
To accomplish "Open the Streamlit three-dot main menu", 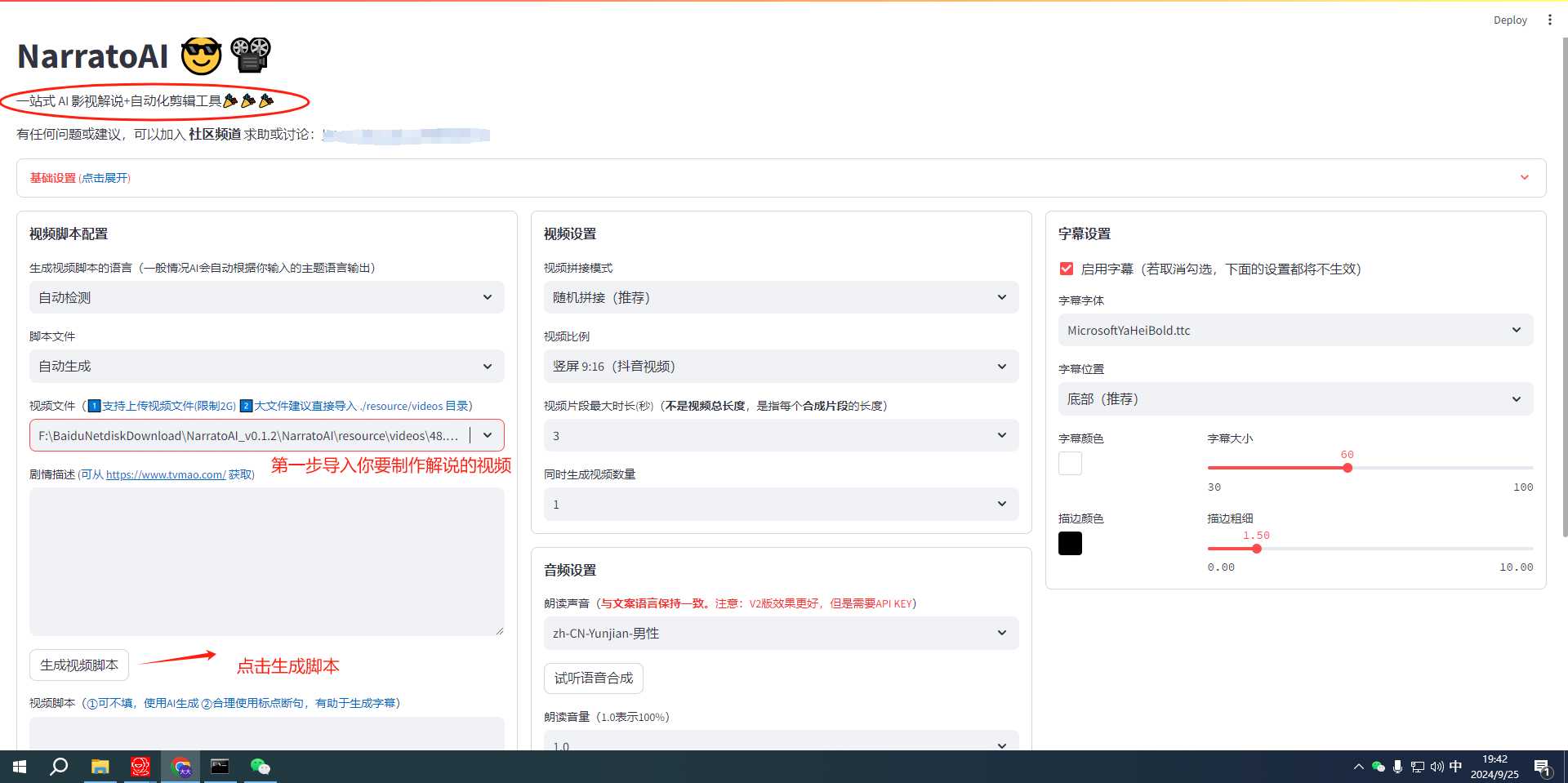I will pyautogui.click(x=1549, y=20).
